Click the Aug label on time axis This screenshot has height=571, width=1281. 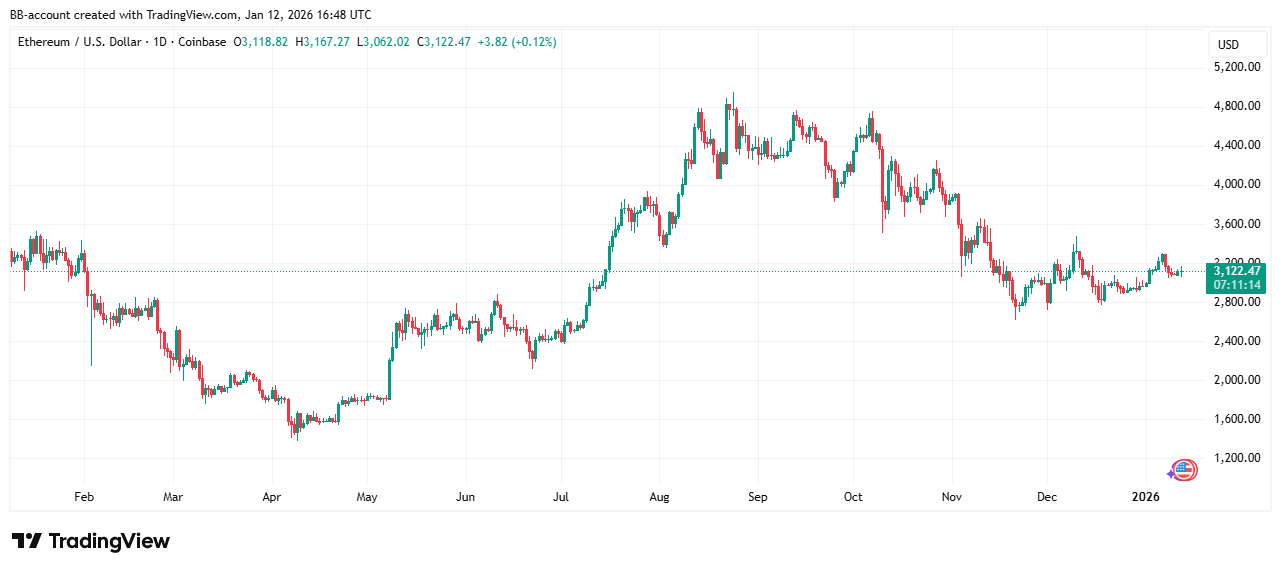659,496
